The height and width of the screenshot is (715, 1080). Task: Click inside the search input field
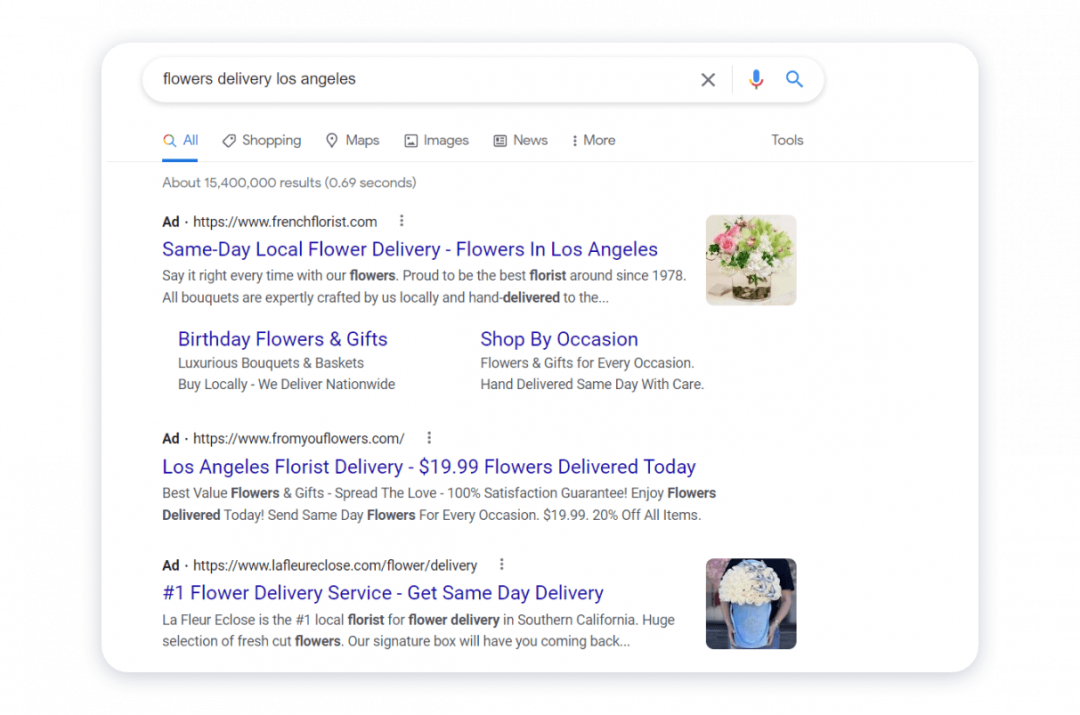400,79
